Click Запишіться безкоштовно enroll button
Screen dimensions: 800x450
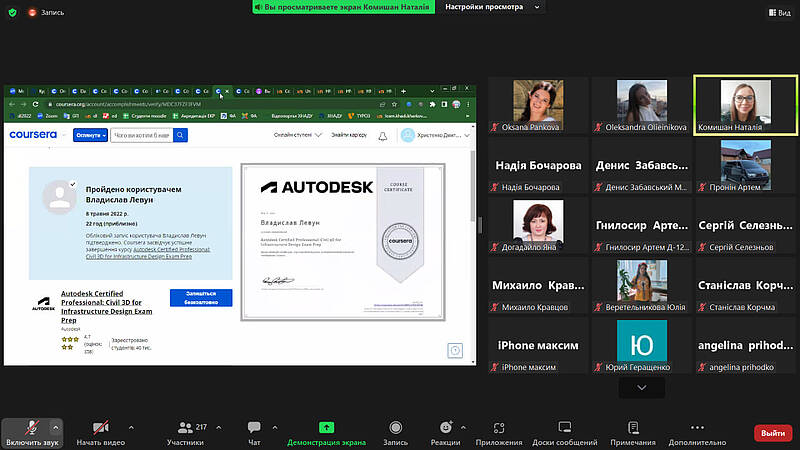pos(201,298)
